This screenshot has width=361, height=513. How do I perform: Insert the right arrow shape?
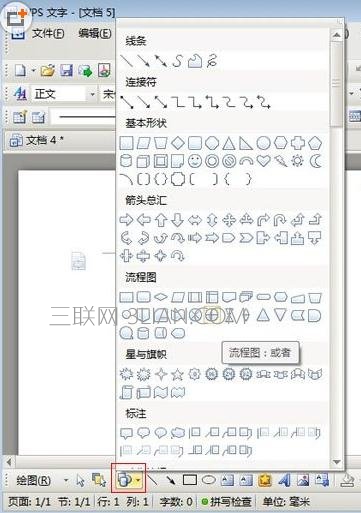click(x=126, y=220)
